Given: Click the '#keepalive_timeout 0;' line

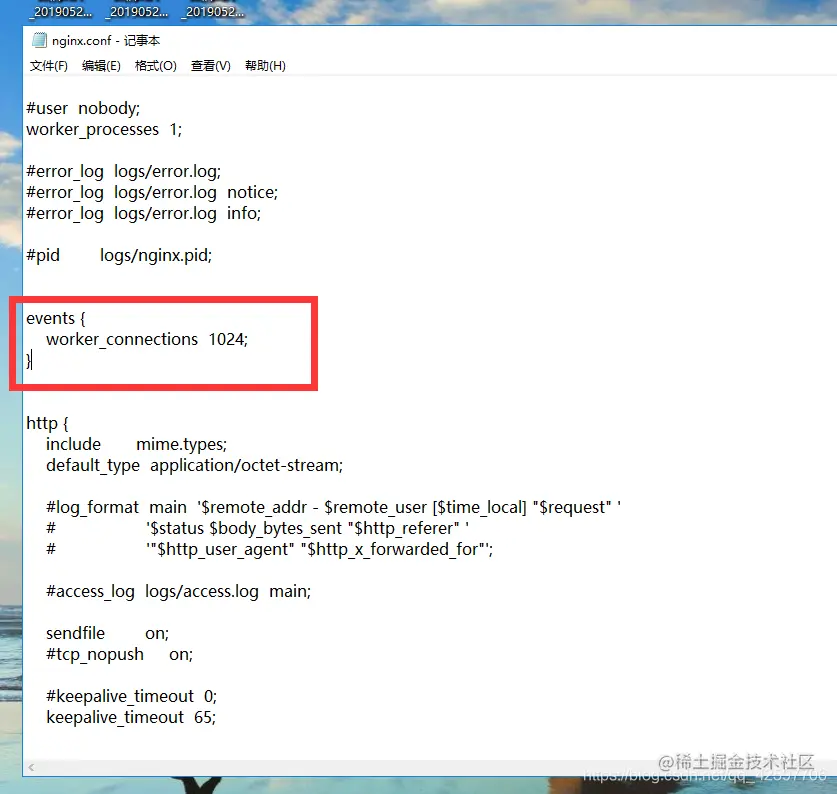Looking at the screenshot, I should click(x=131, y=697).
